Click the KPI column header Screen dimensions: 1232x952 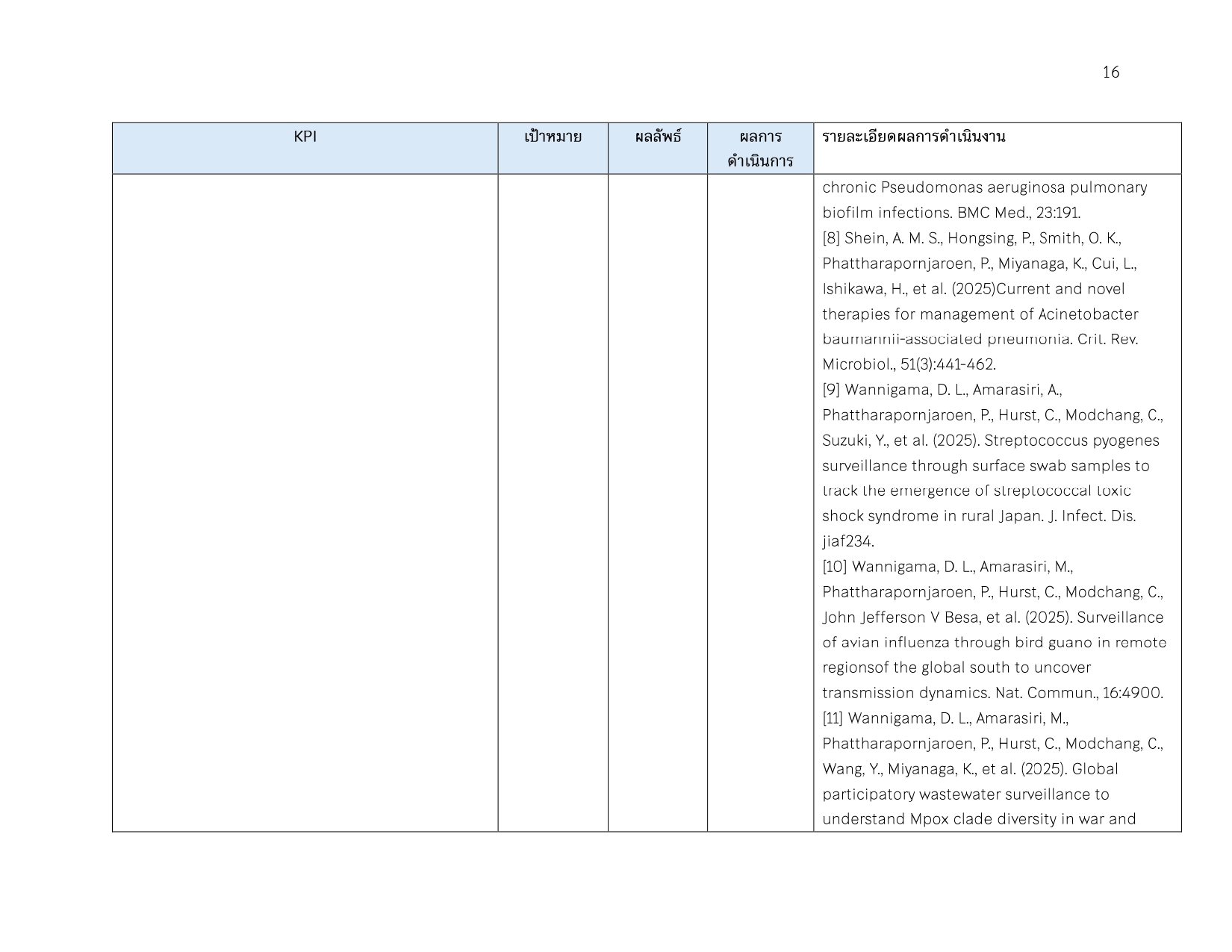(x=305, y=137)
